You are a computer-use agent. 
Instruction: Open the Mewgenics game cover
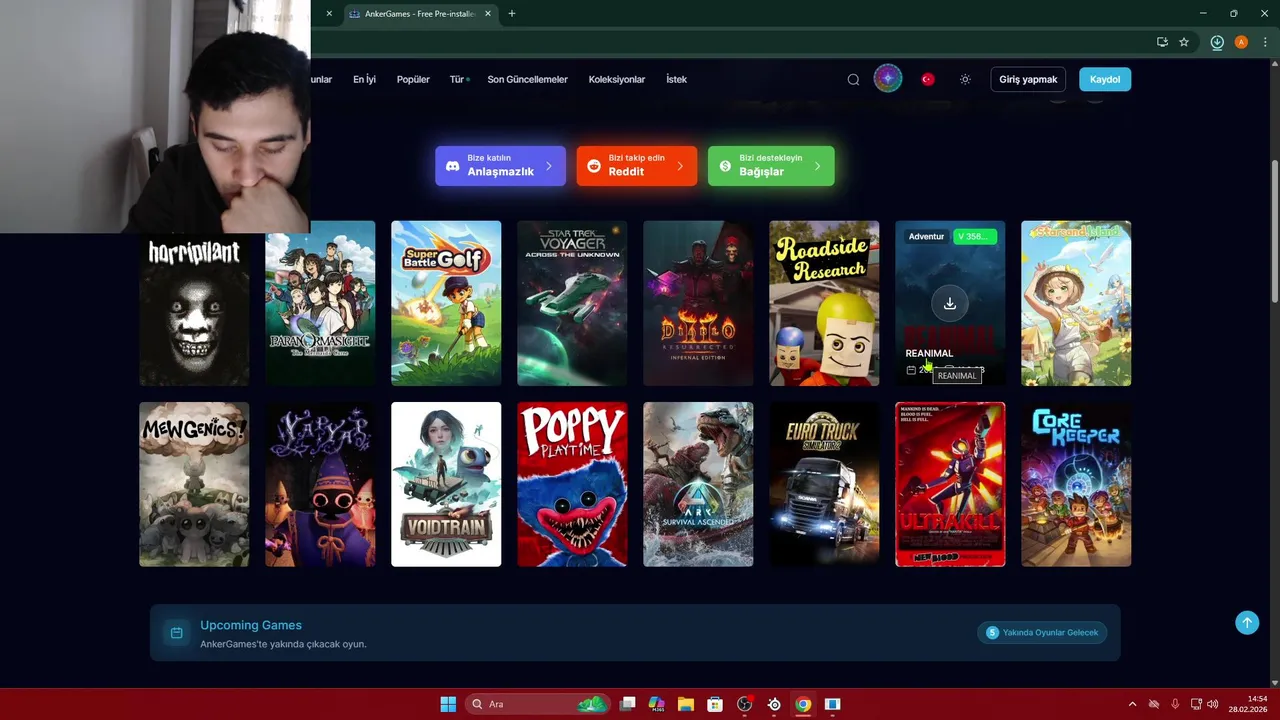pyautogui.click(x=194, y=484)
